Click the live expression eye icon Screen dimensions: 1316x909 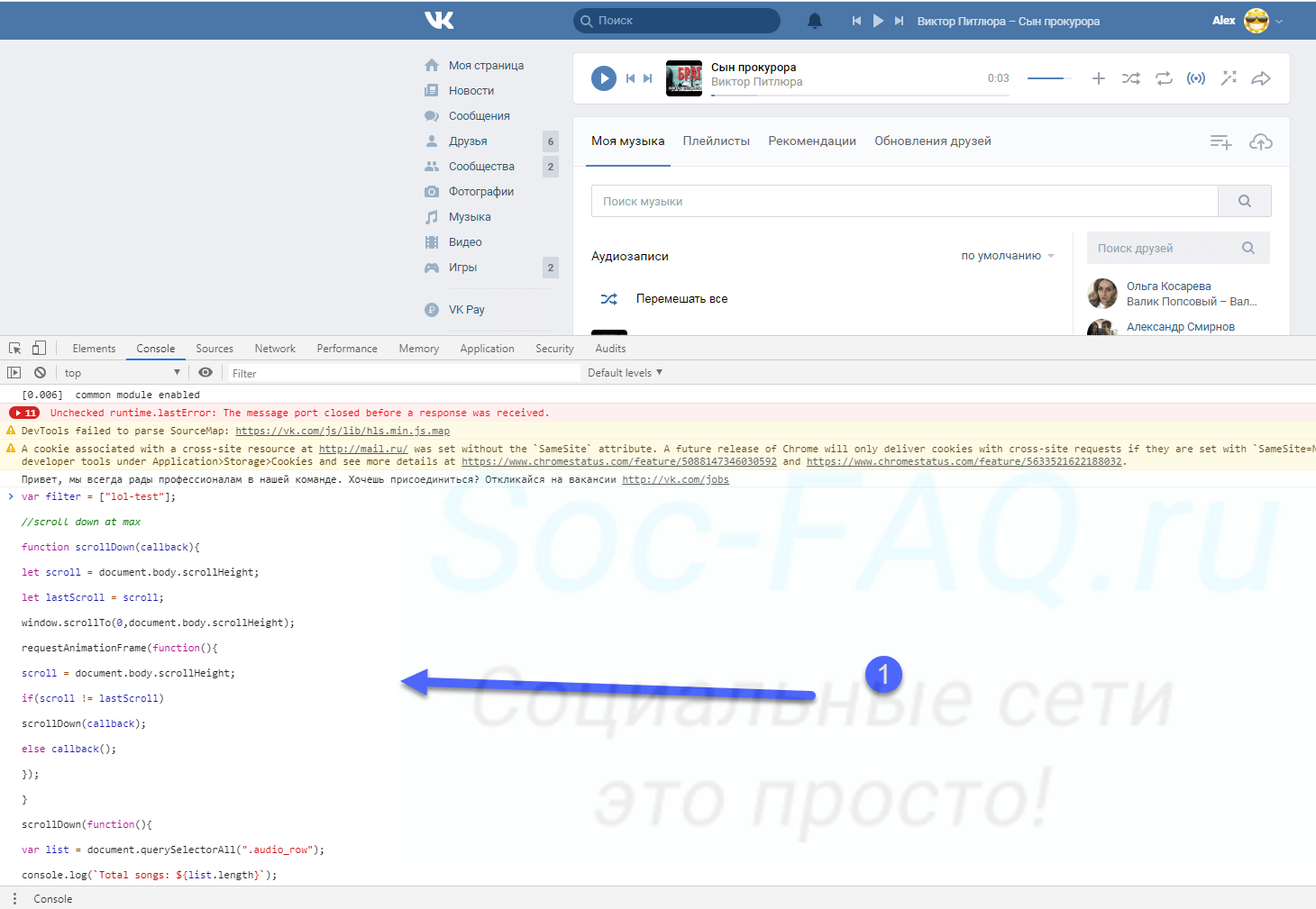coord(206,373)
